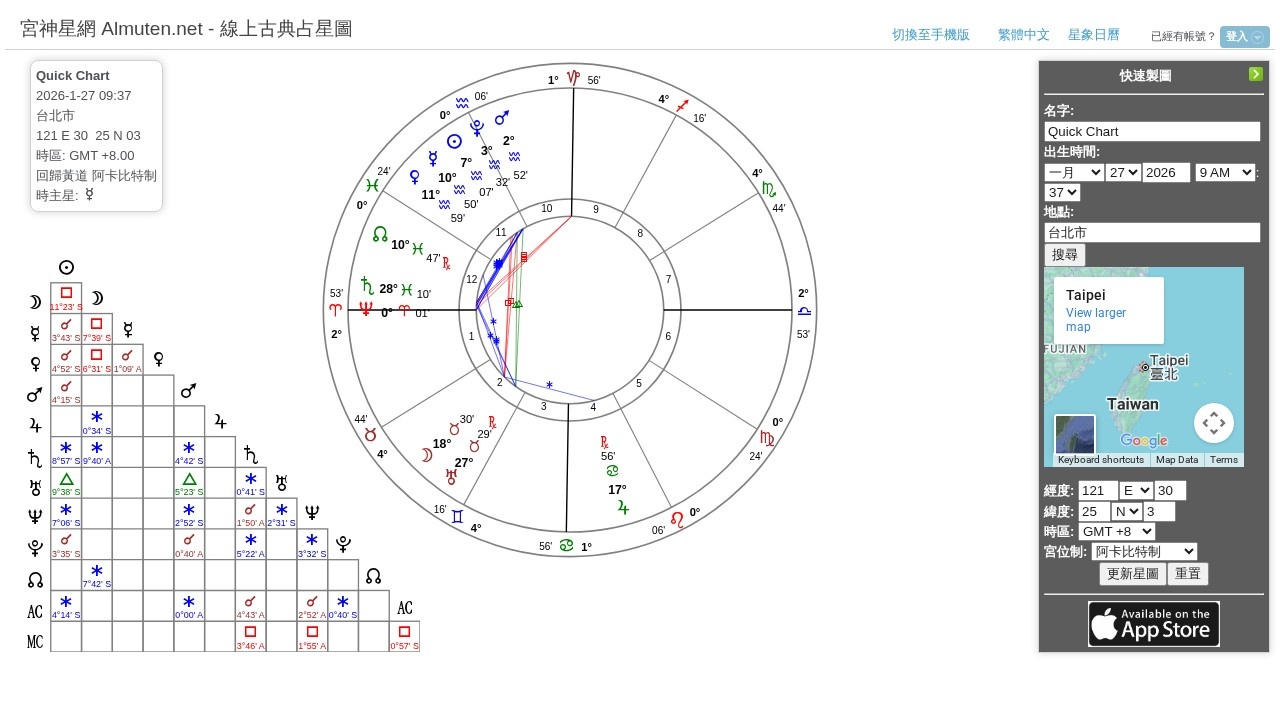Screen dimensions: 1280x720
Task: Open the 星象日曆 menu item
Action: [x=1094, y=35]
